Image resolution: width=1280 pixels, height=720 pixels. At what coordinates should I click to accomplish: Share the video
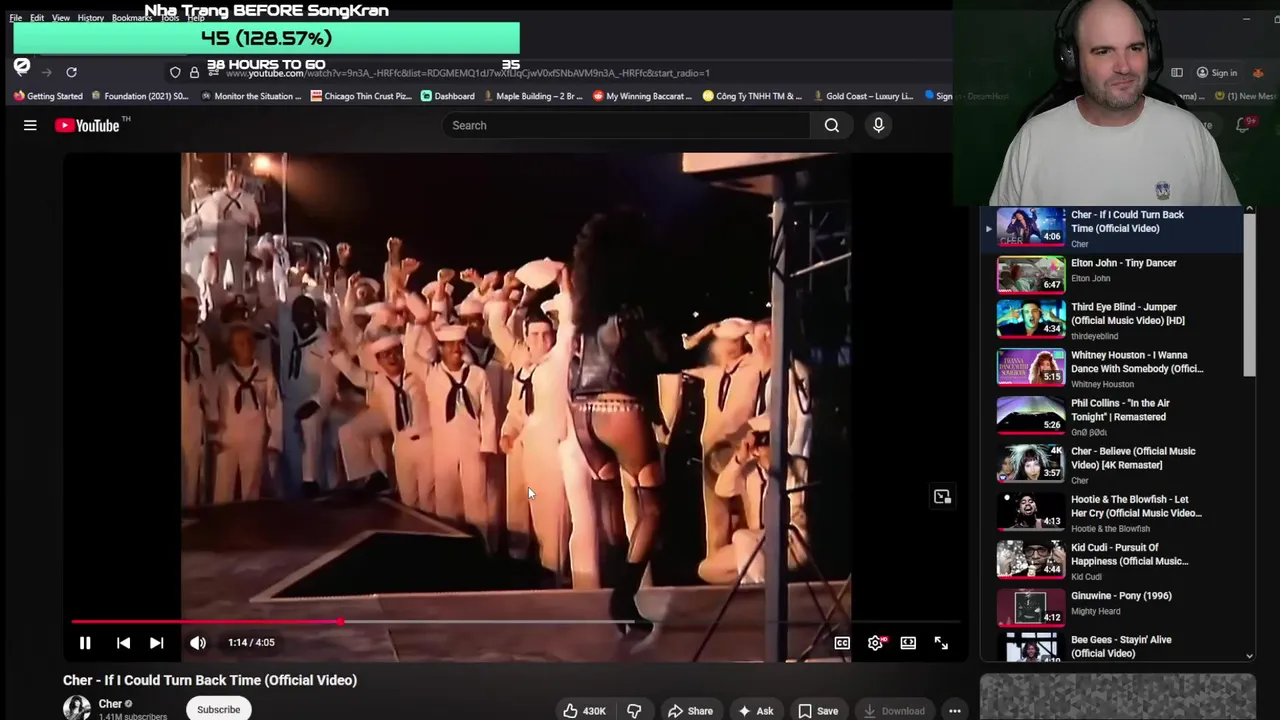[690, 711]
